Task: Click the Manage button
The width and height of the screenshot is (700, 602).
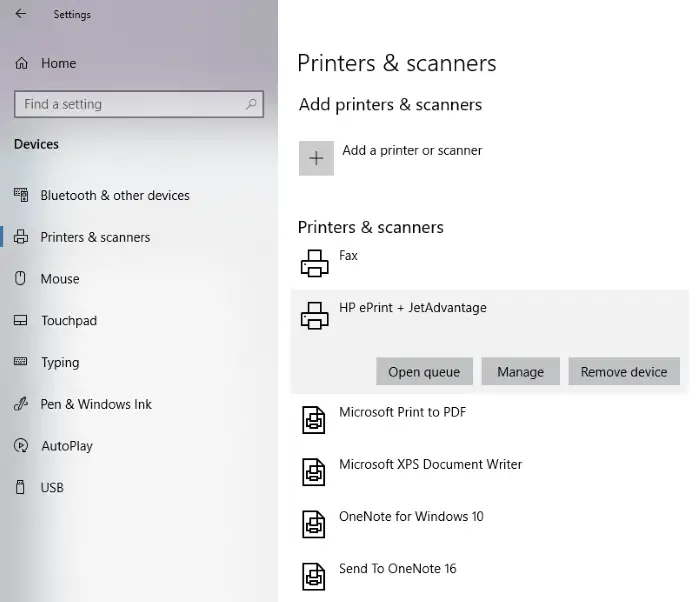Action: point(521,372)
